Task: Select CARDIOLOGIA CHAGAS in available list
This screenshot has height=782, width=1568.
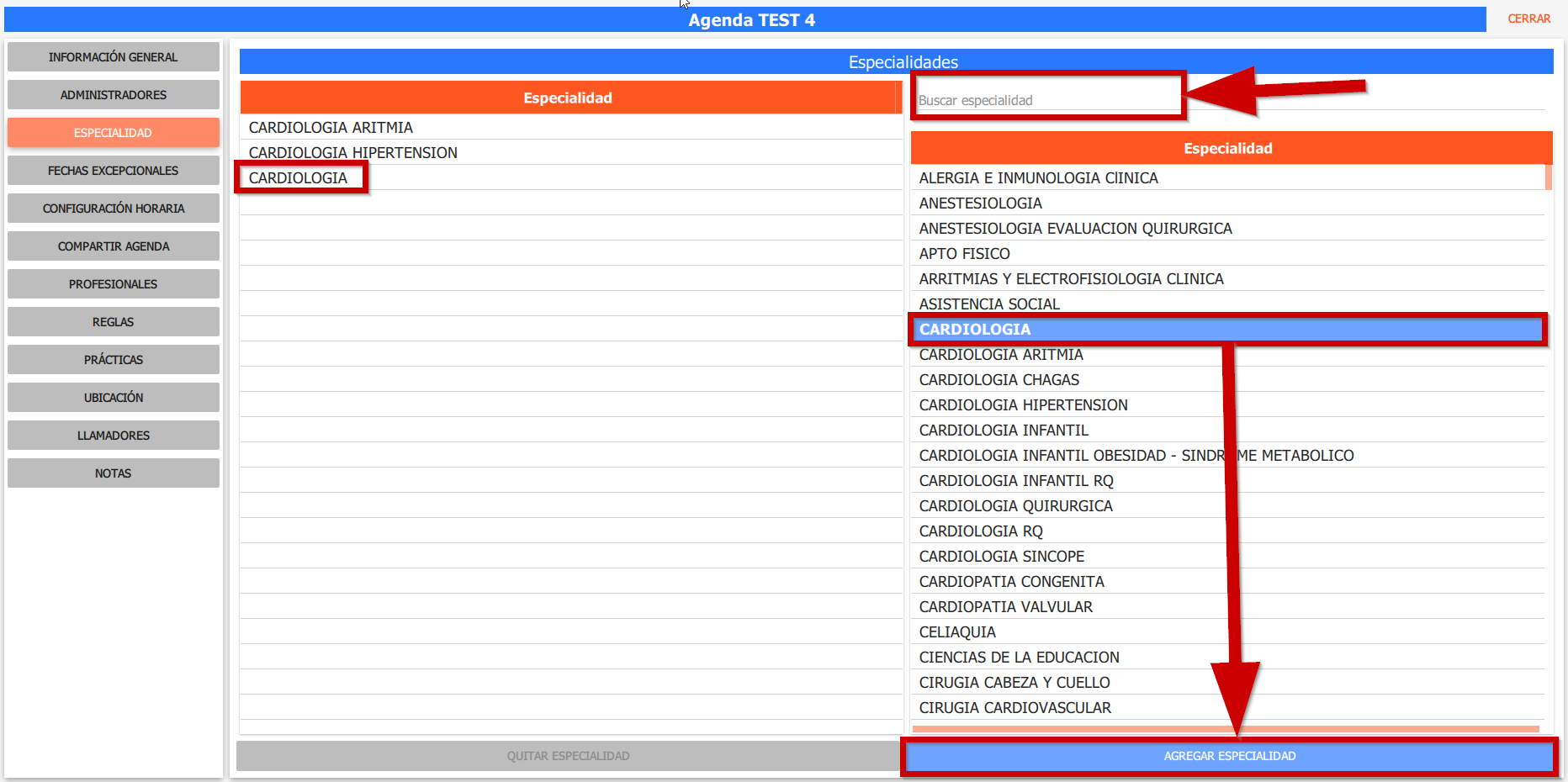Action: (x=999, y=380)
